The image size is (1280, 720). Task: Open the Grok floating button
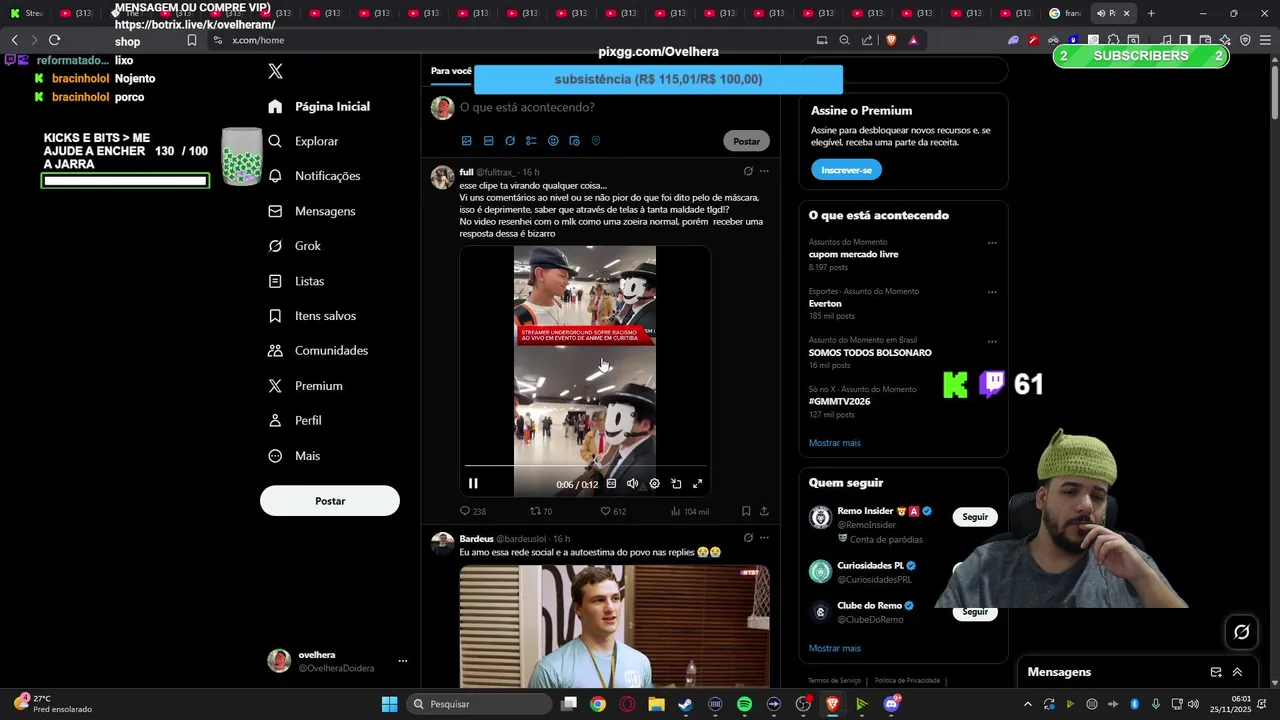click(x=1242, y=632)
